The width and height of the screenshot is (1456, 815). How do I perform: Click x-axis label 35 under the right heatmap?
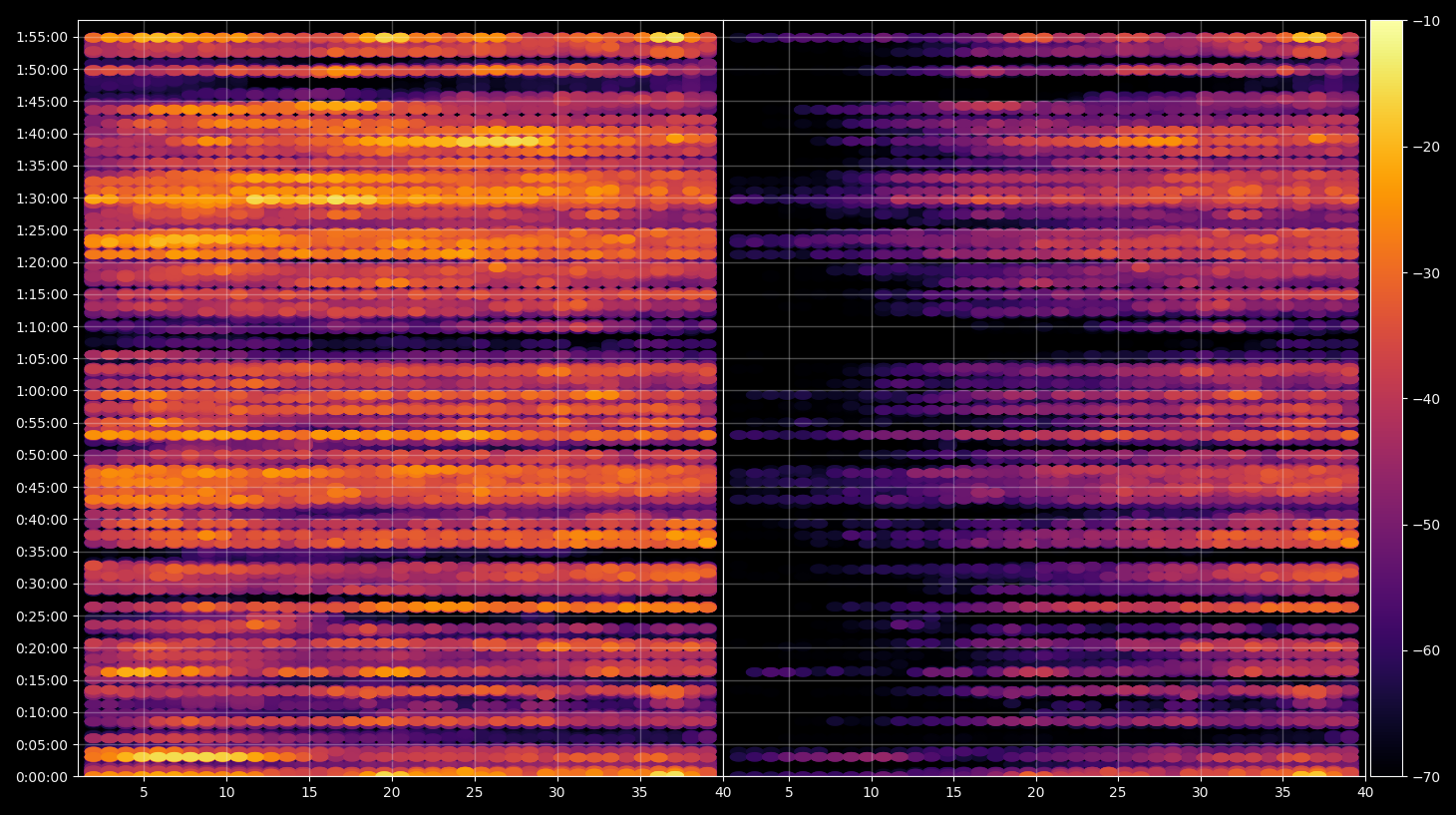click(x=1282, y=792)
